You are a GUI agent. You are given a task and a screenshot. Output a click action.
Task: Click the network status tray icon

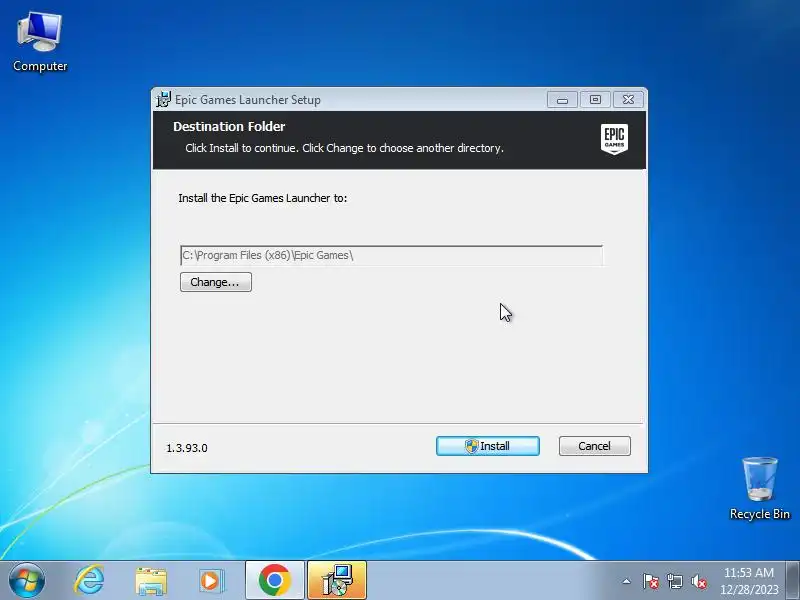tap(674, 581)
